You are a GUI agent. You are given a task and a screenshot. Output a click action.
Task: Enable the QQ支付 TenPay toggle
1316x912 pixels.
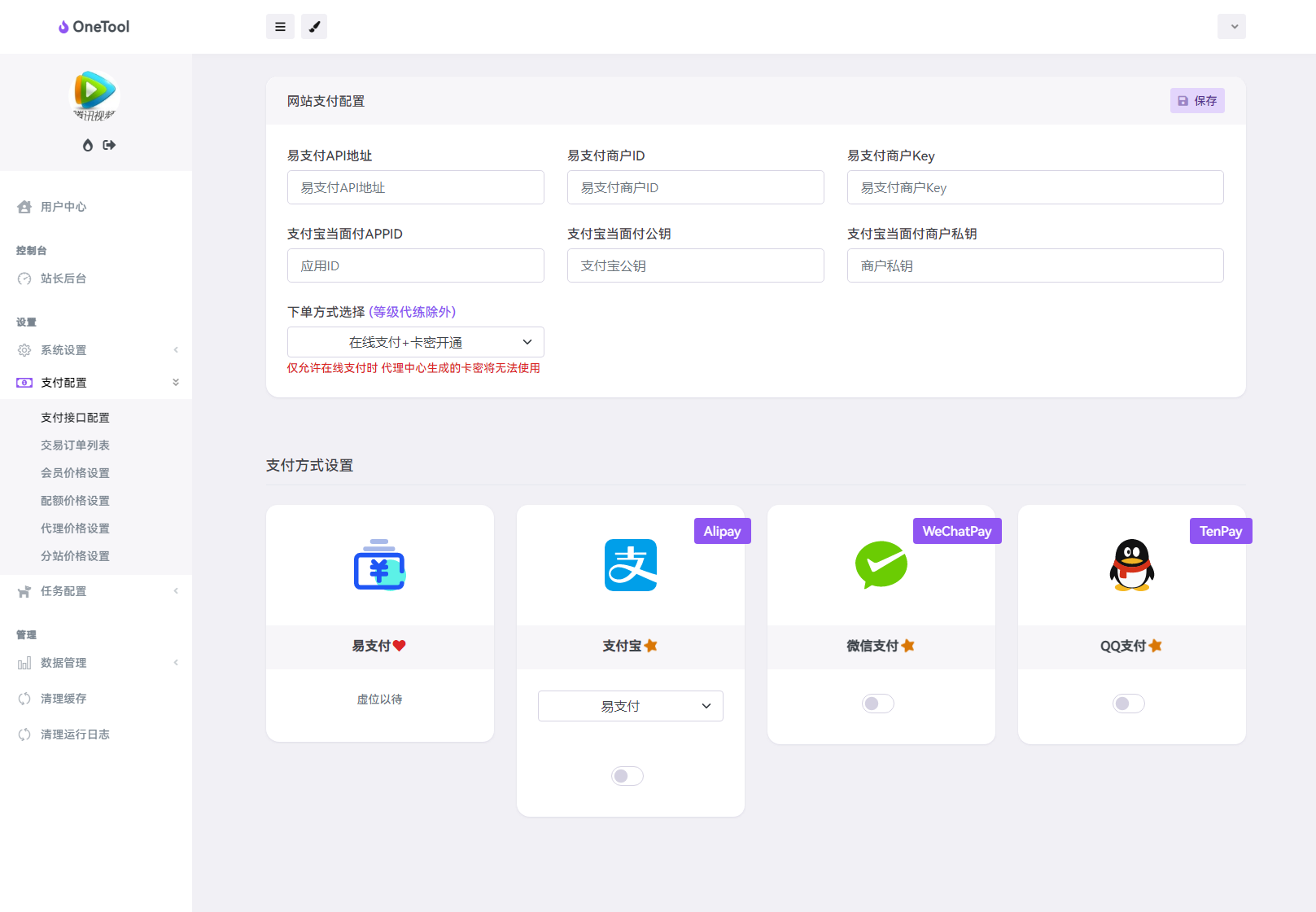(1128, 703)
